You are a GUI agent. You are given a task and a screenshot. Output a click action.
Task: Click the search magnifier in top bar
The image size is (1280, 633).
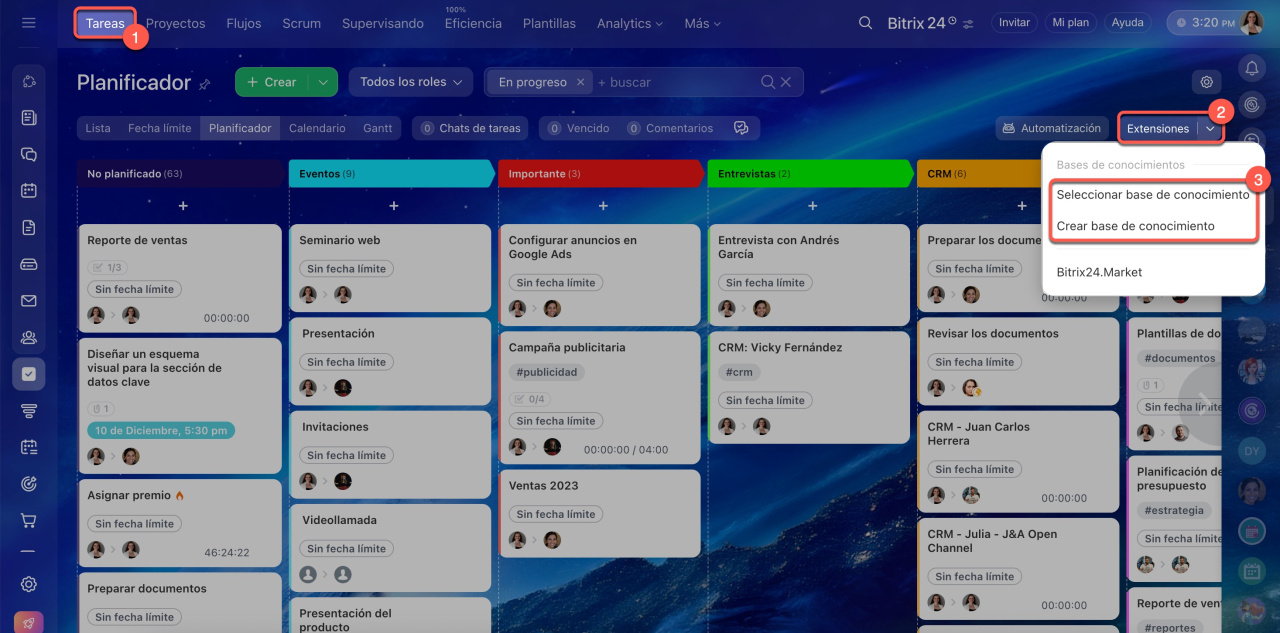pos(865,22)
